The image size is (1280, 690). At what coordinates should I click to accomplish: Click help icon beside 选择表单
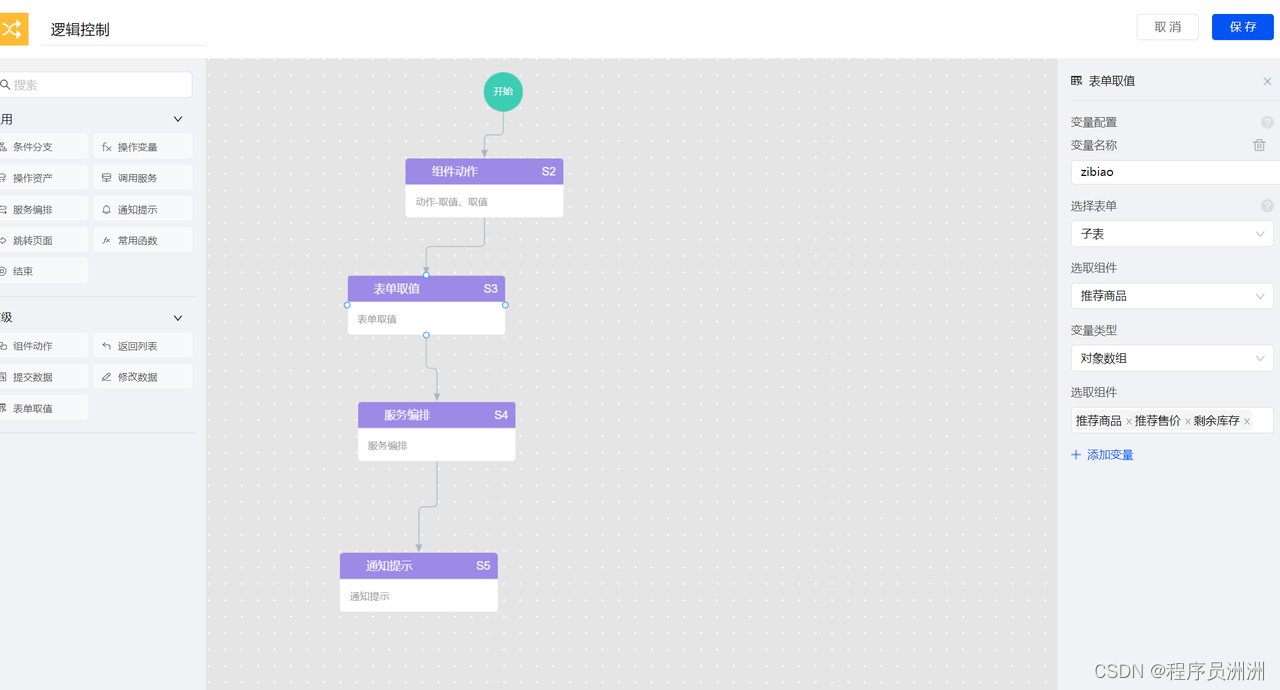click(x=1267, y=206)
